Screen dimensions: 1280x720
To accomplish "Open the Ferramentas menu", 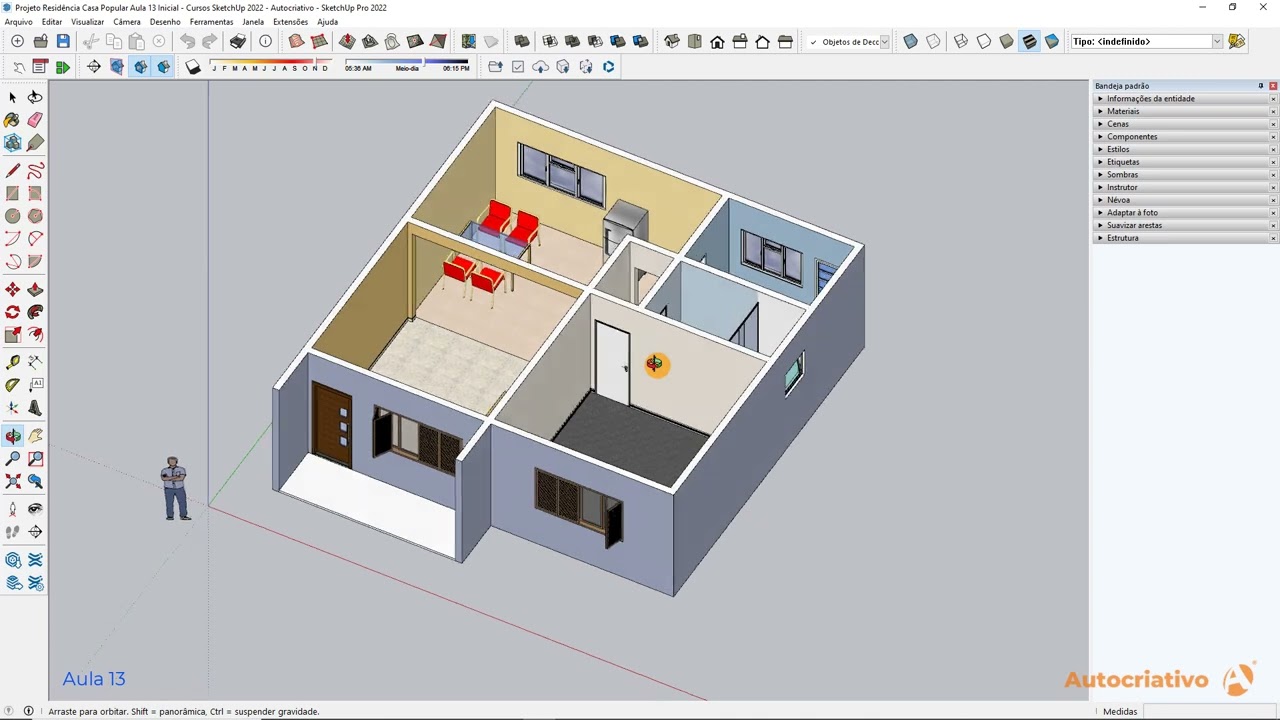I will pos(211,22).
